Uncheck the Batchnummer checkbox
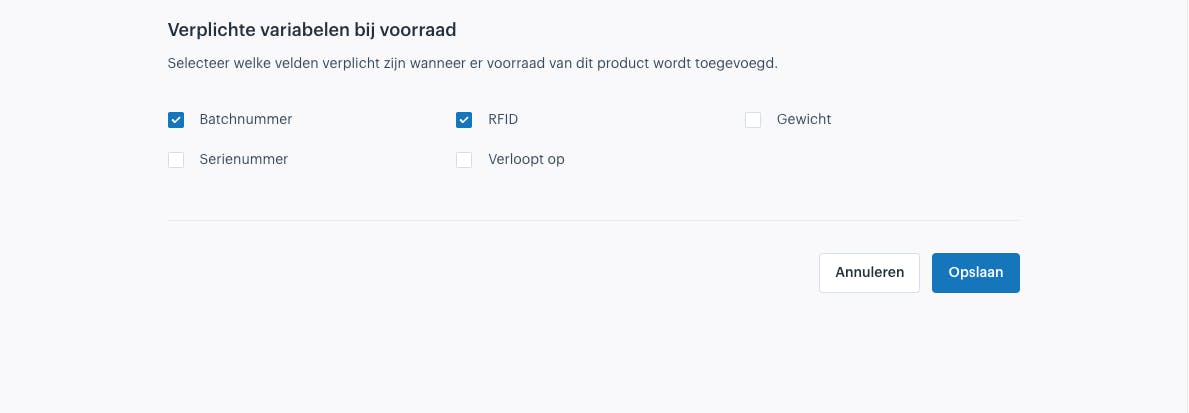 (x=176, y=120)
